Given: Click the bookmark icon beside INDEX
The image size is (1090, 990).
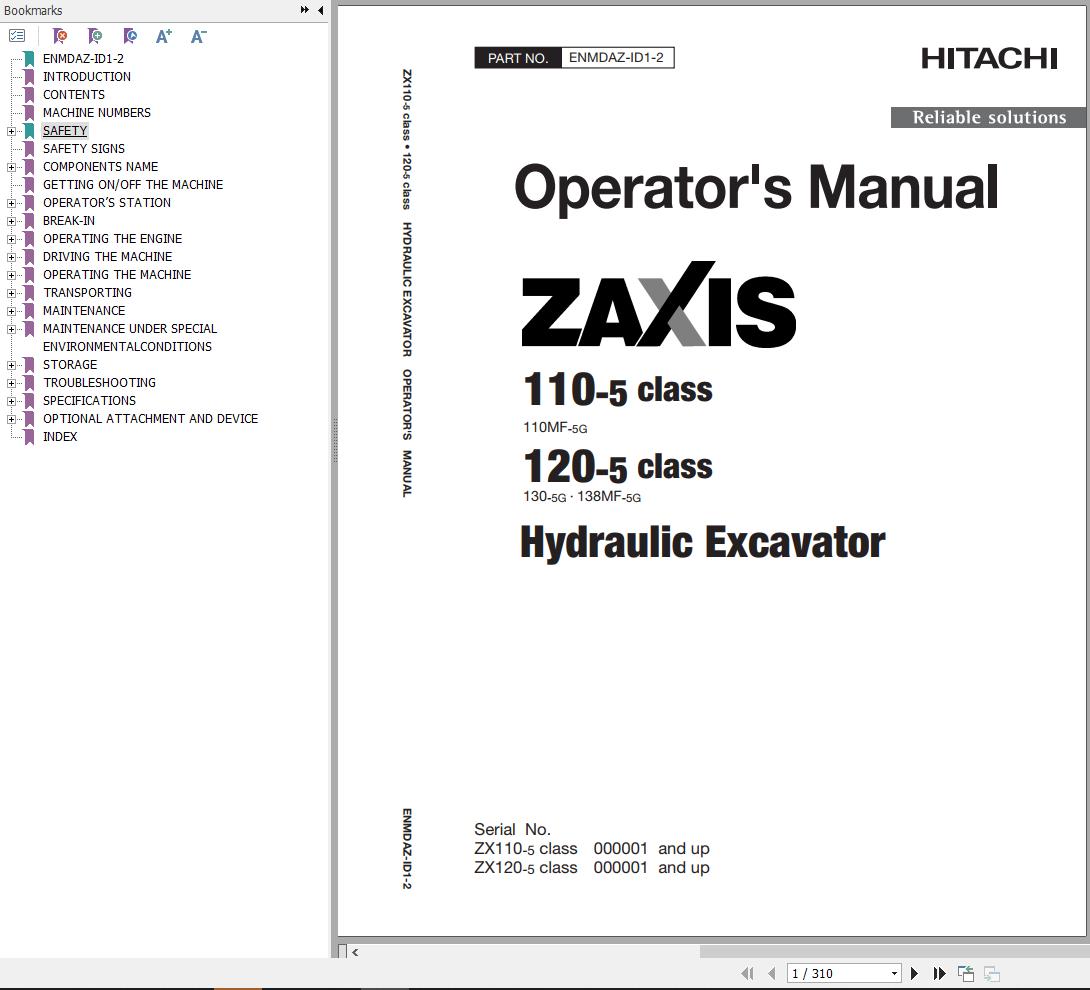Looking at the screenshot, I should 30,437.
